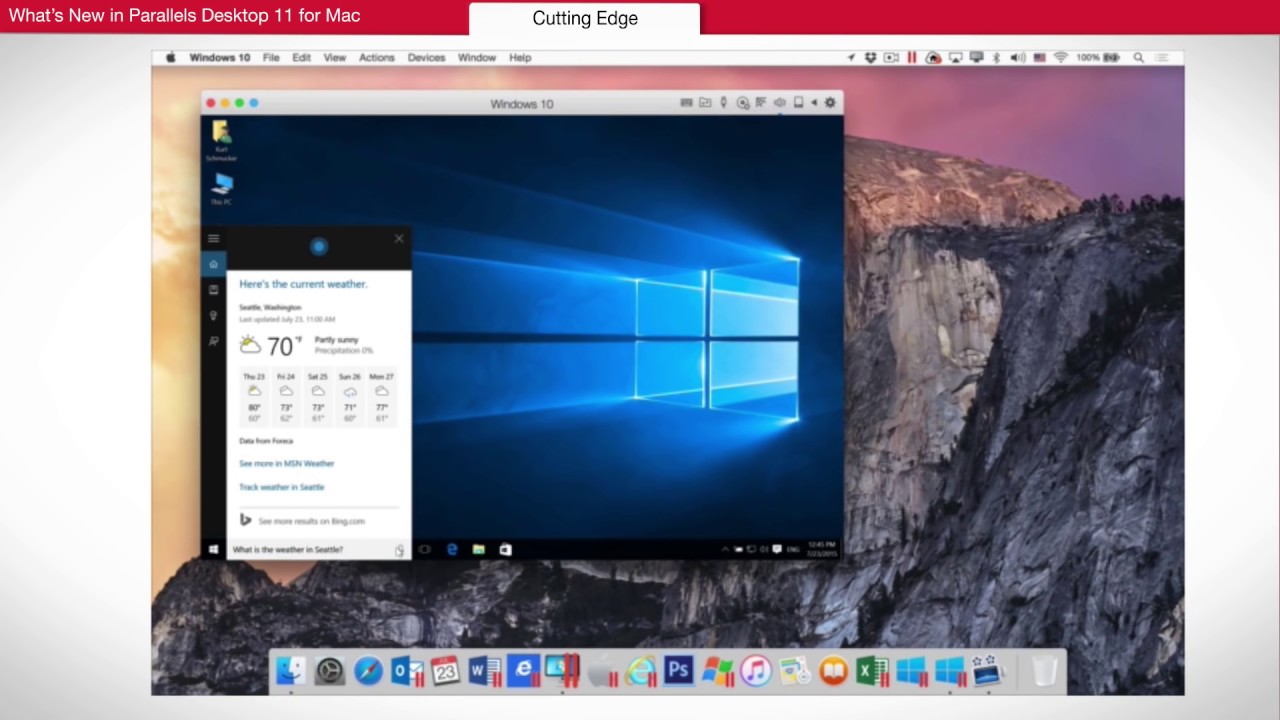Open the Actions menu
1280x720 pixels.
[x=377, y=58]
